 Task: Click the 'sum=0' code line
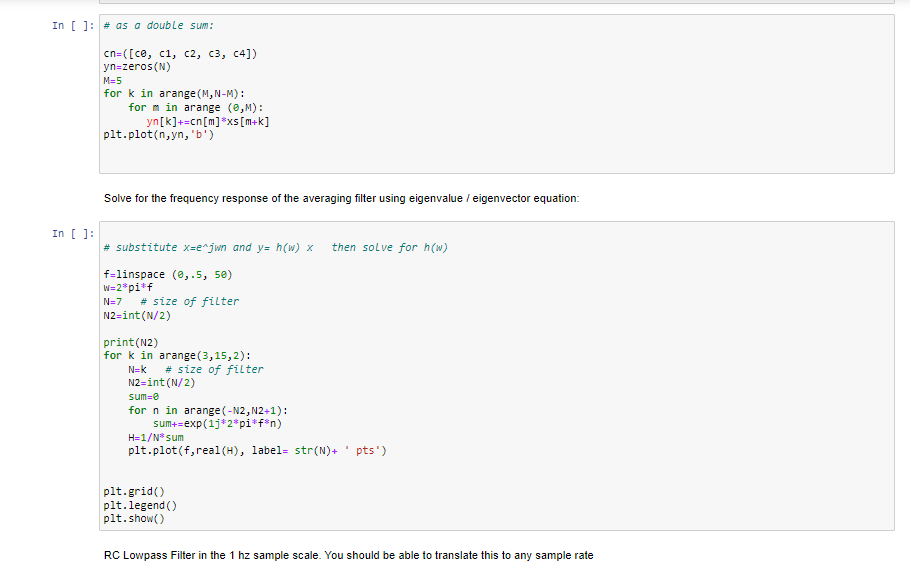tap(143, 397)
